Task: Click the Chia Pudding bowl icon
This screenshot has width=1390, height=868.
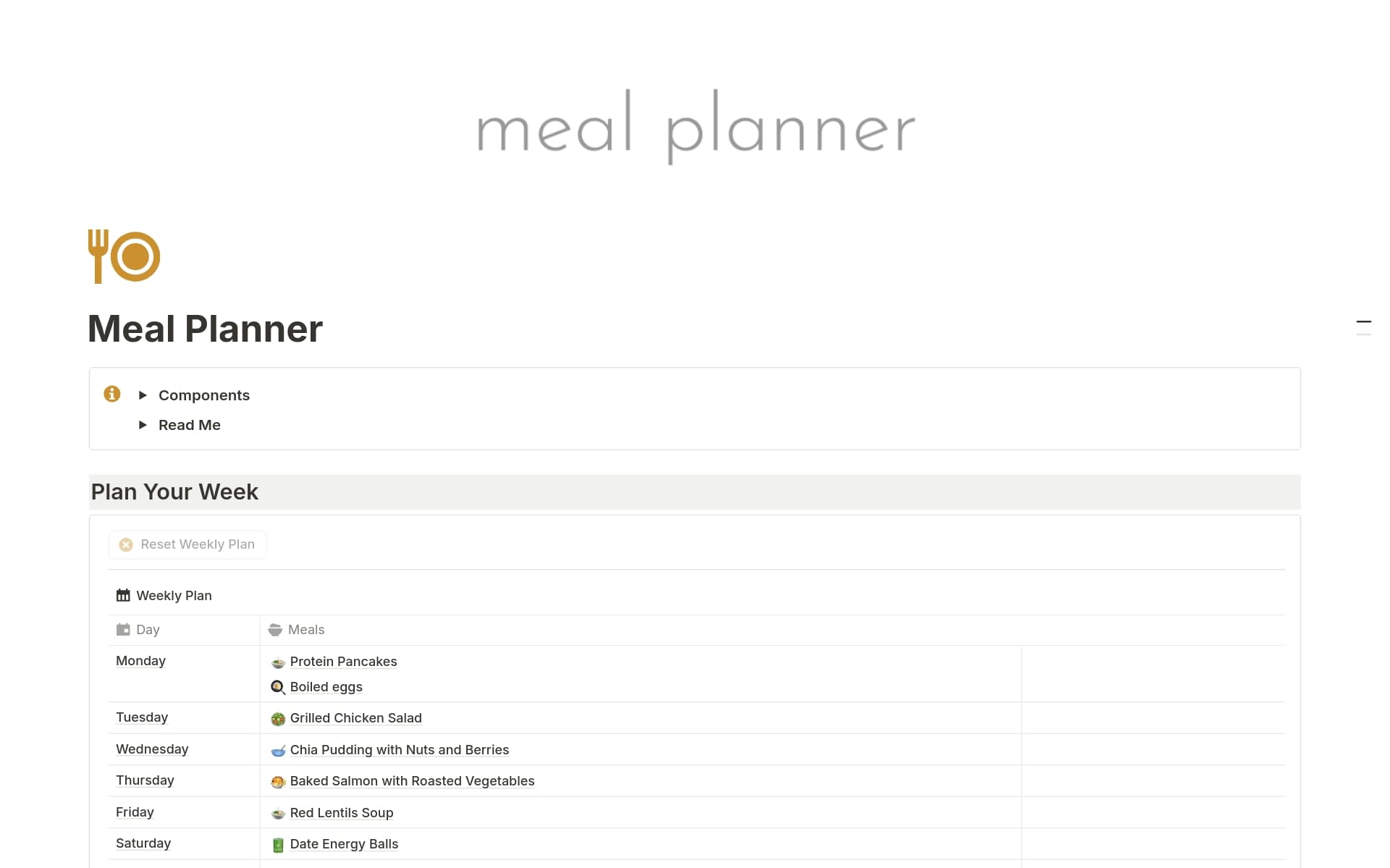Action: click(278, 751)
